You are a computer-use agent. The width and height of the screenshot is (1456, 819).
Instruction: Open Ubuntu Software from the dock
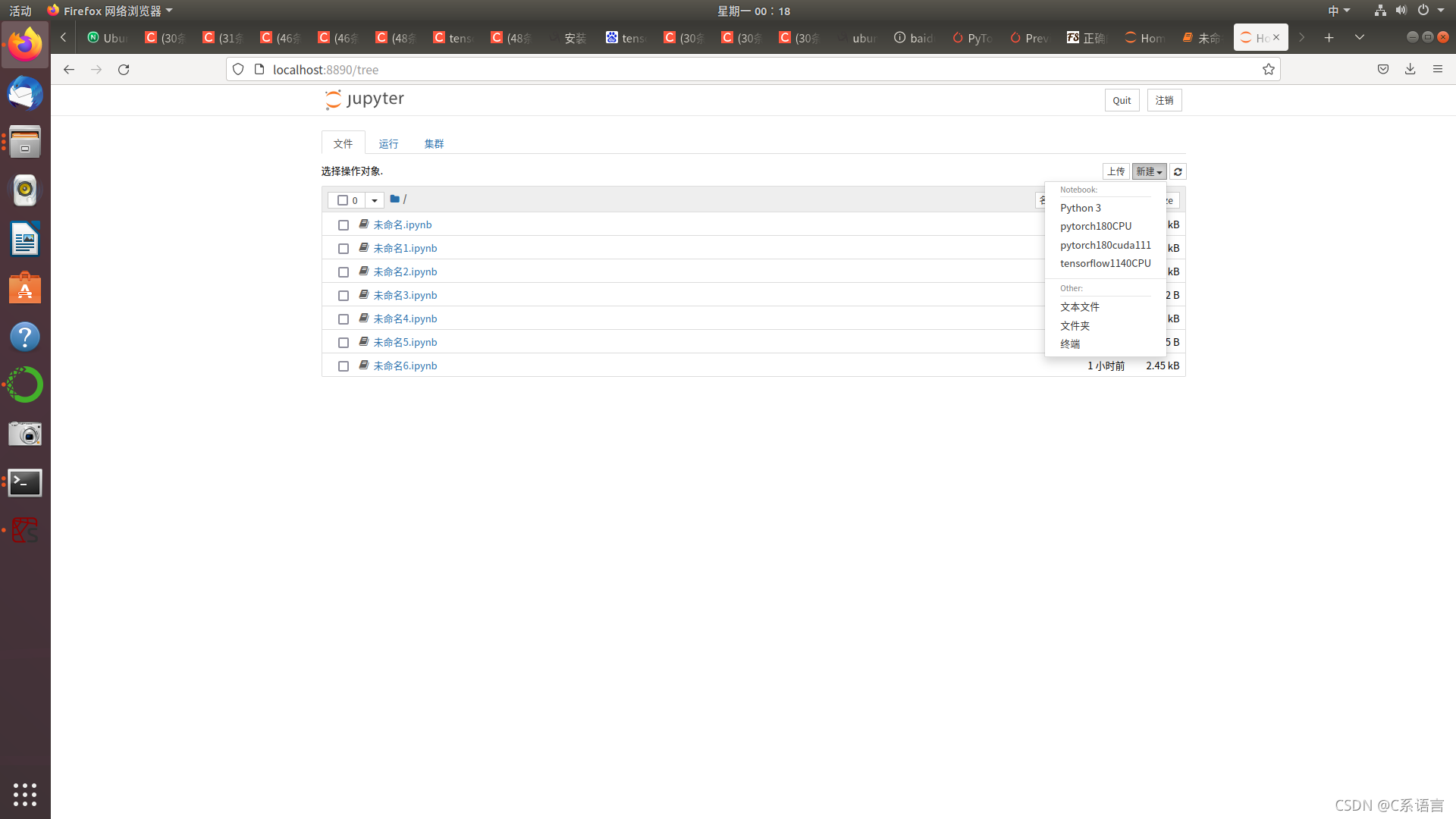tap(25, 288)
